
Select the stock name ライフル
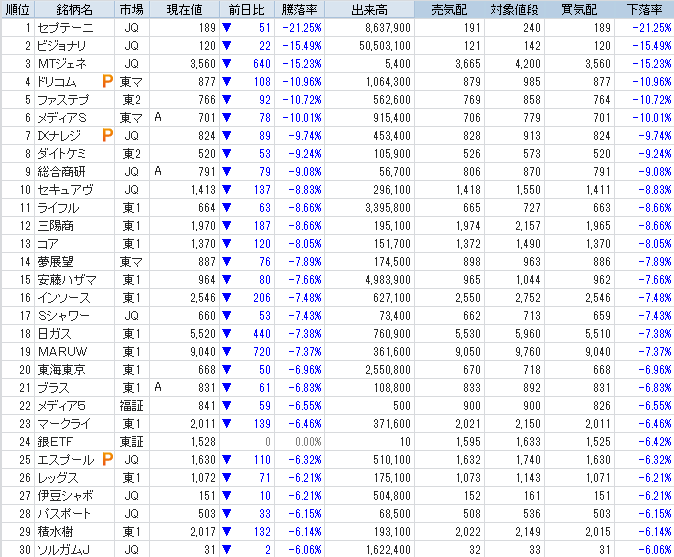(x=58, y=208)
